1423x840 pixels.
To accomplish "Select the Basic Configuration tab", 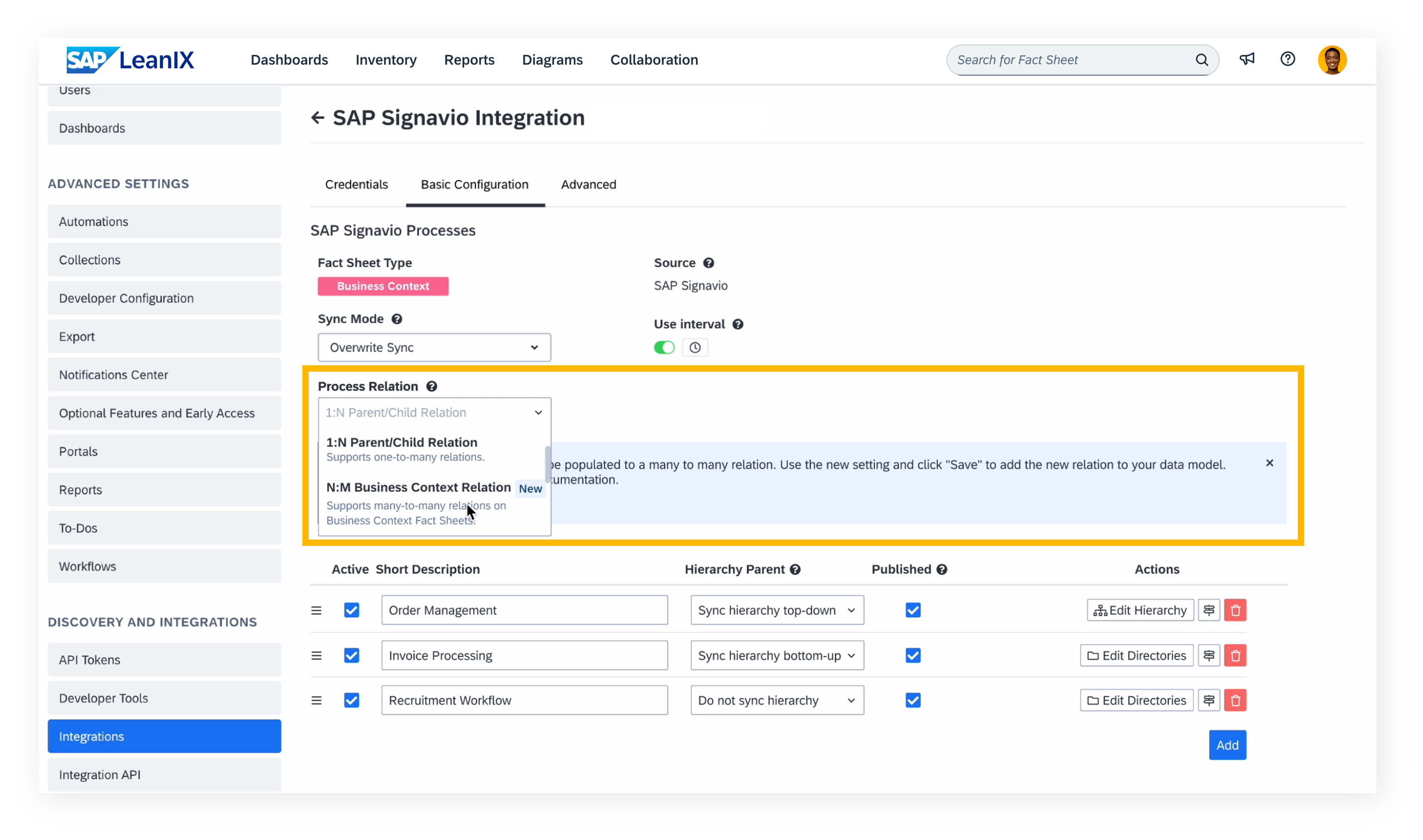I will pyautogui.click(x=475, y=185).
